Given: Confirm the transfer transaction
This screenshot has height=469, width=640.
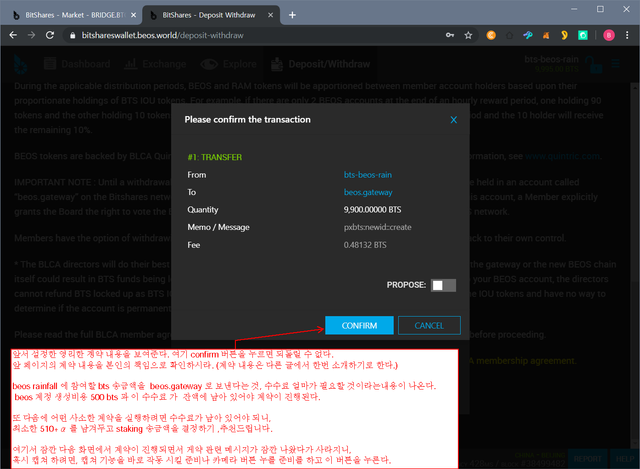Looking at the screenshot, I should point(359,325).
